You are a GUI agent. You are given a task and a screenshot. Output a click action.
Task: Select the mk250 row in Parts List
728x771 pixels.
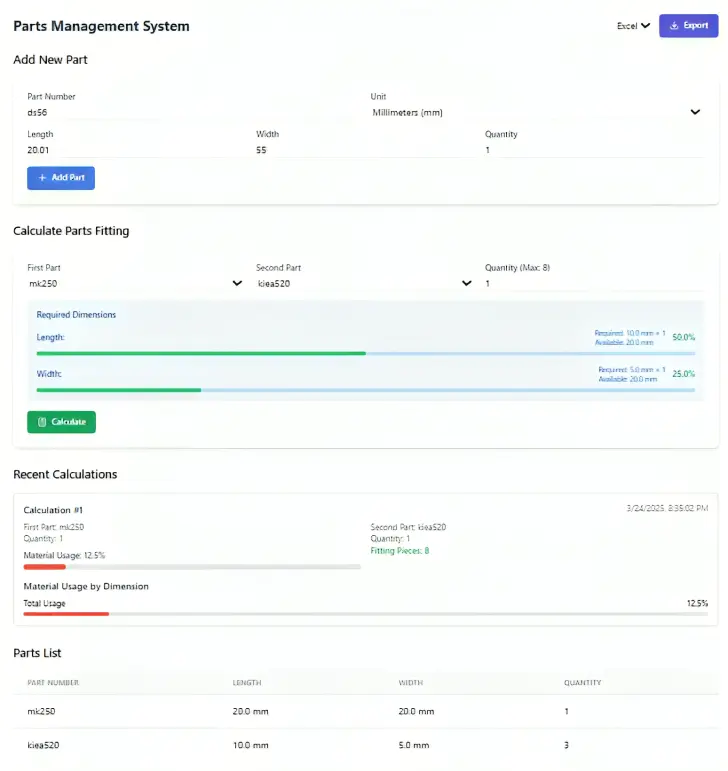pos(365,712)
